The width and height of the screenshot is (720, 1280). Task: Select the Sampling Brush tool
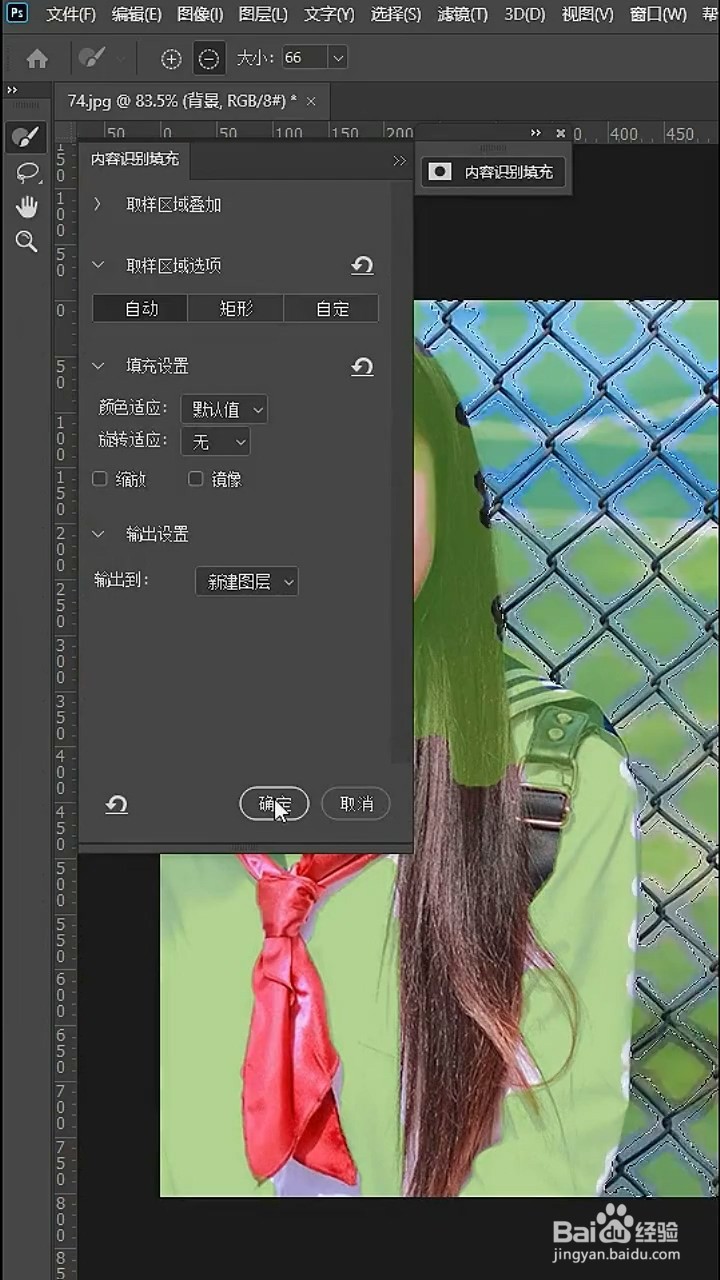pyautogui.click(x=27, y=137)
